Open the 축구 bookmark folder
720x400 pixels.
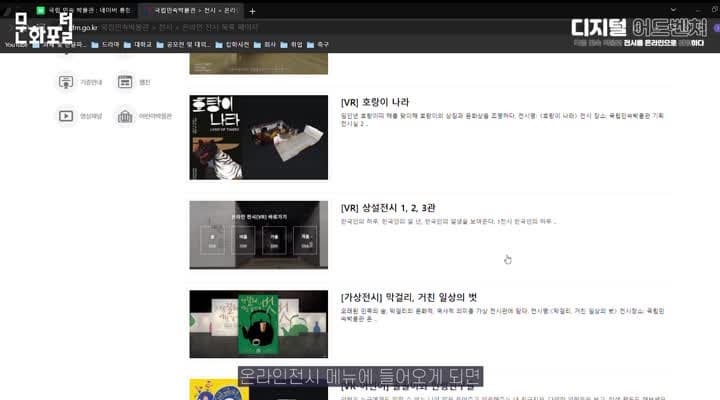coord(318,45)
